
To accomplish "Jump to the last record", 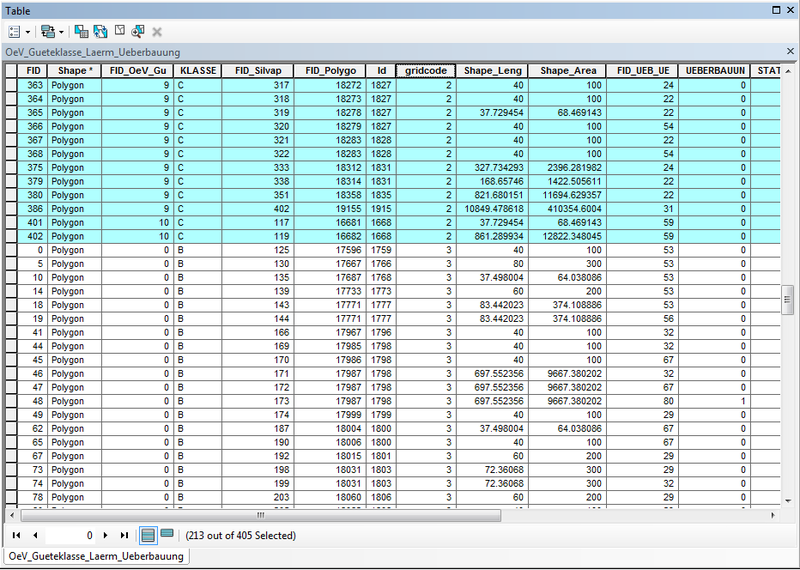I will tap(124, 536).
